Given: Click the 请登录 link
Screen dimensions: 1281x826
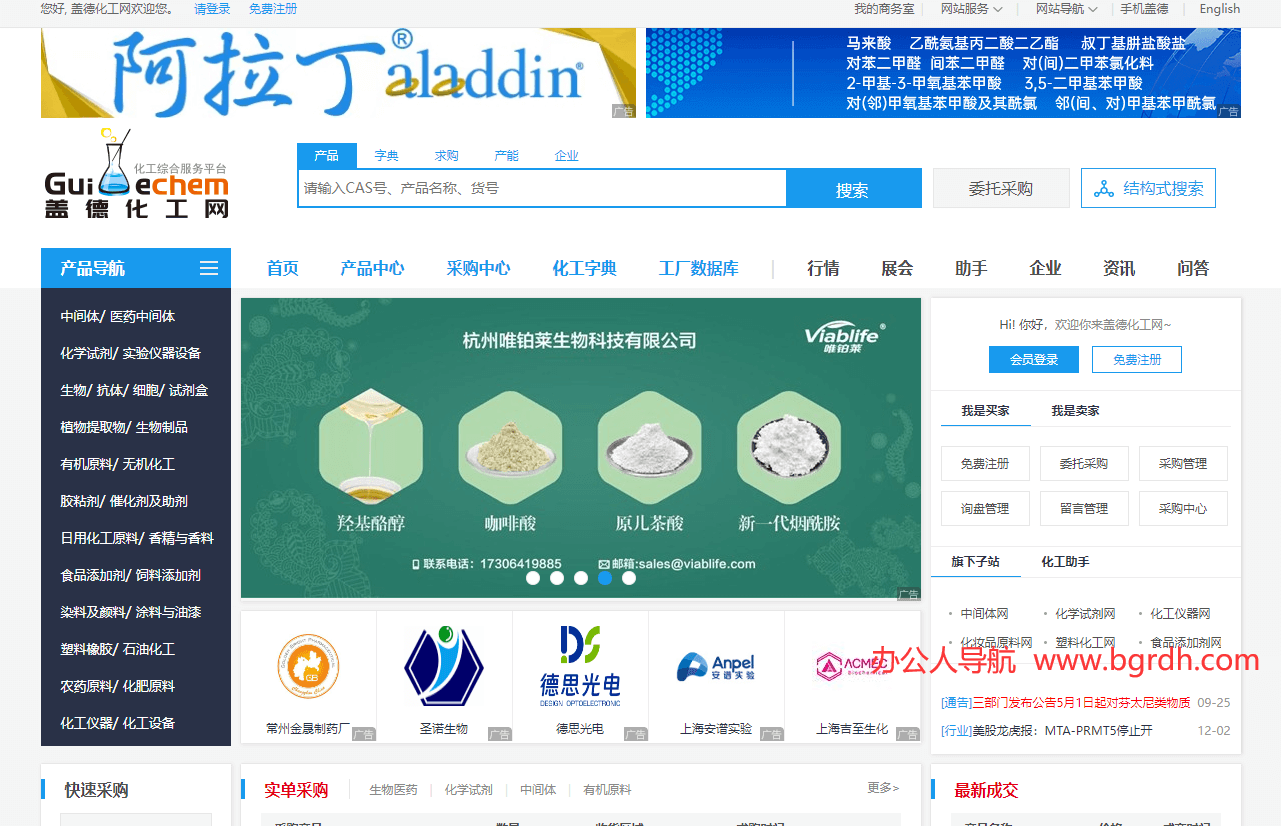Looking at the screenshot, I should click(x=212, y=9).
